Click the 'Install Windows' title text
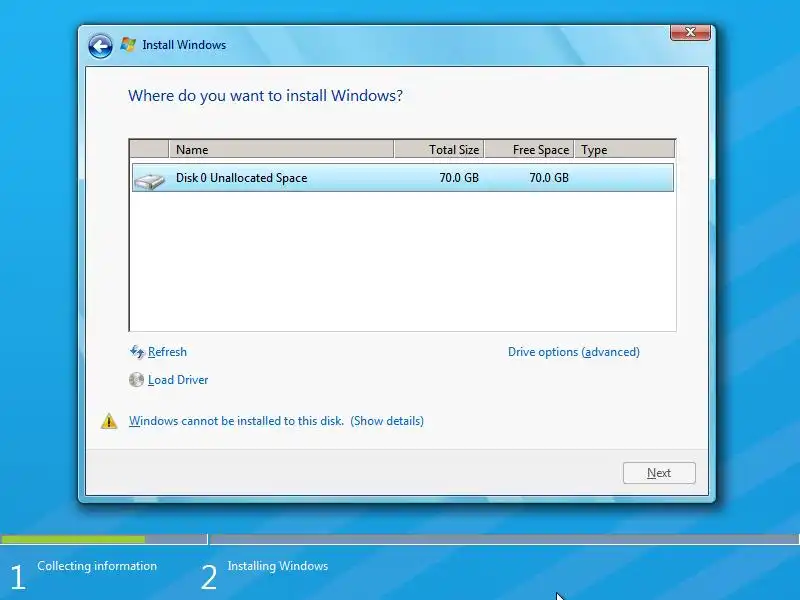The width and height of the screenshot is (800, 600). pyautogui.click(x=184, y=45)
